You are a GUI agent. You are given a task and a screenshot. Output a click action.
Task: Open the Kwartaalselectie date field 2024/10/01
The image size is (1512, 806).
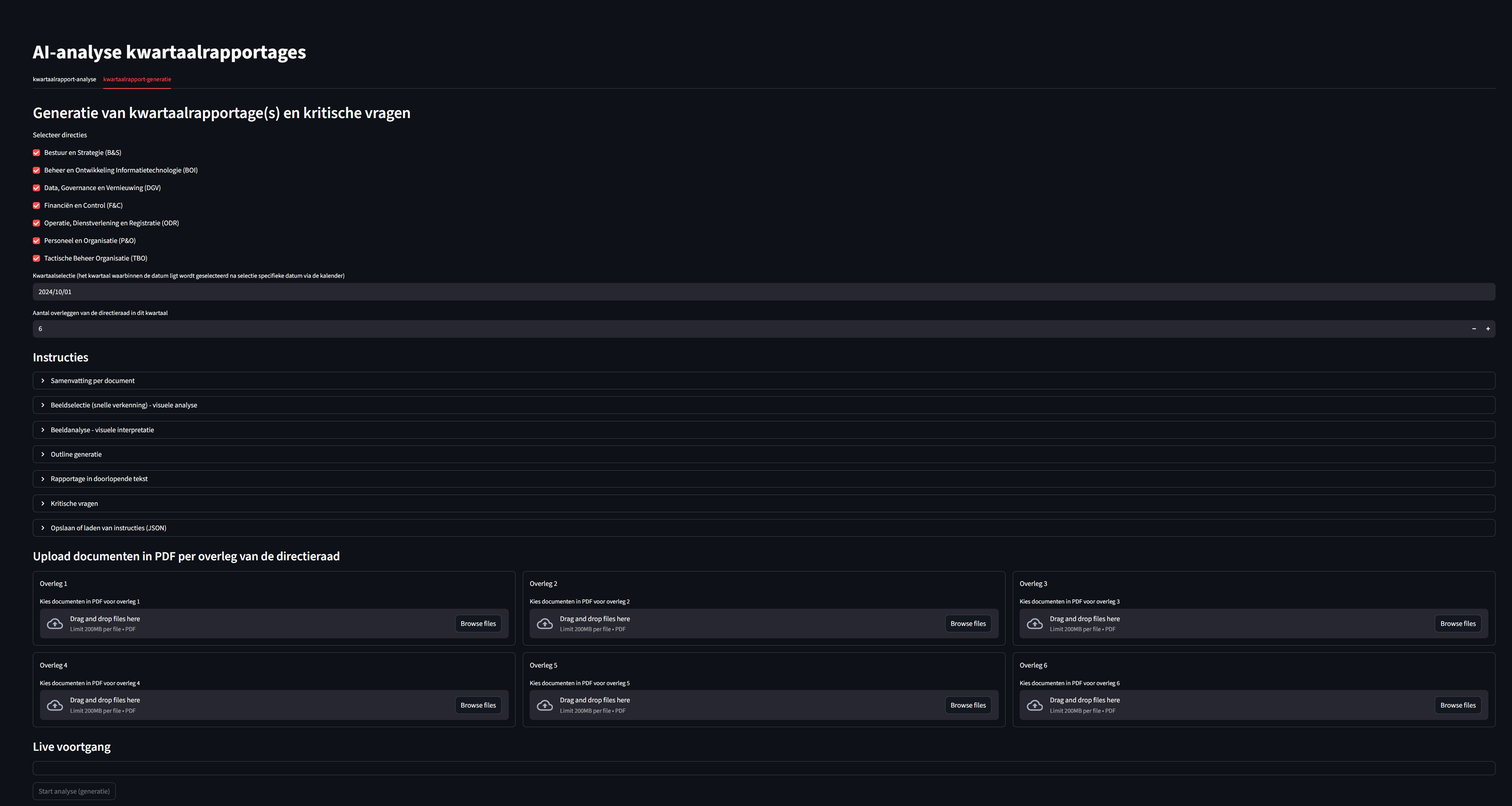764,291
